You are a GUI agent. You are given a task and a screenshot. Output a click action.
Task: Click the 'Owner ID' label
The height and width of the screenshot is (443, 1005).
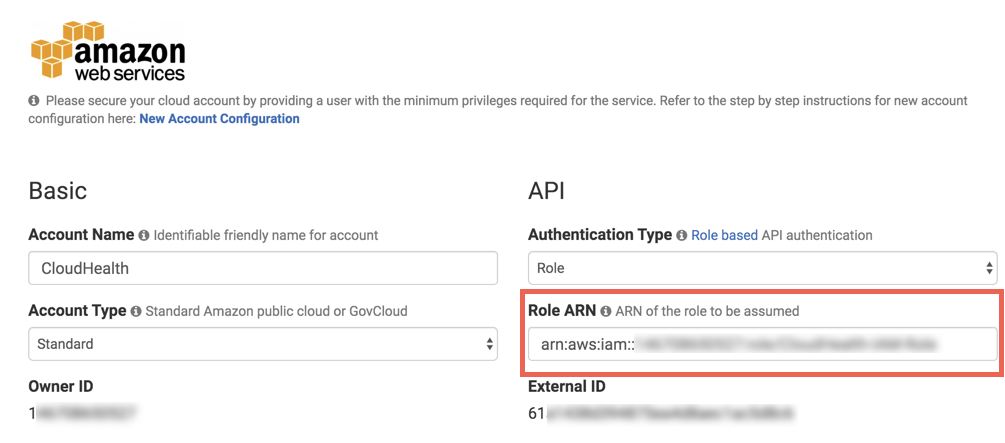(61, 387)
